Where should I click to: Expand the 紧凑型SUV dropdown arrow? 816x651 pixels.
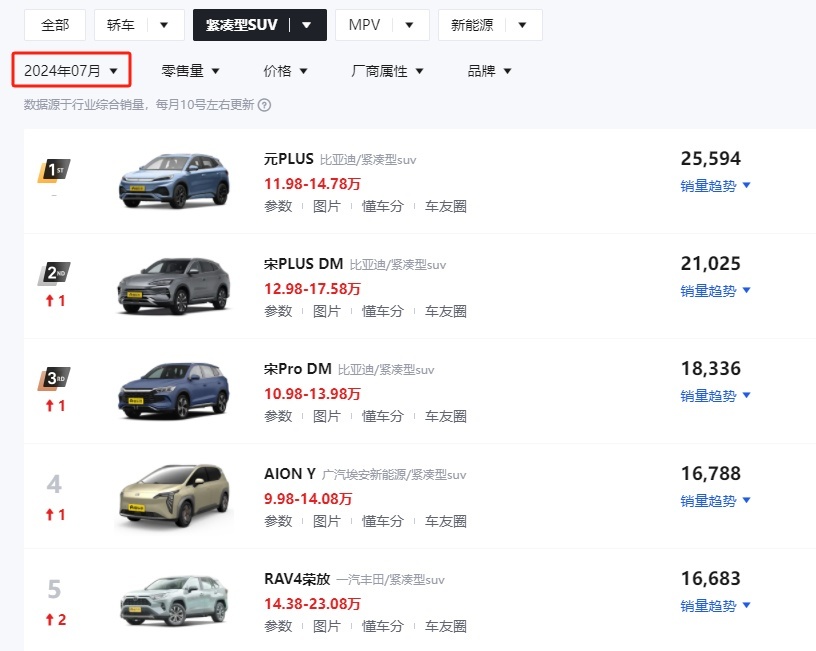pos(307,25)
